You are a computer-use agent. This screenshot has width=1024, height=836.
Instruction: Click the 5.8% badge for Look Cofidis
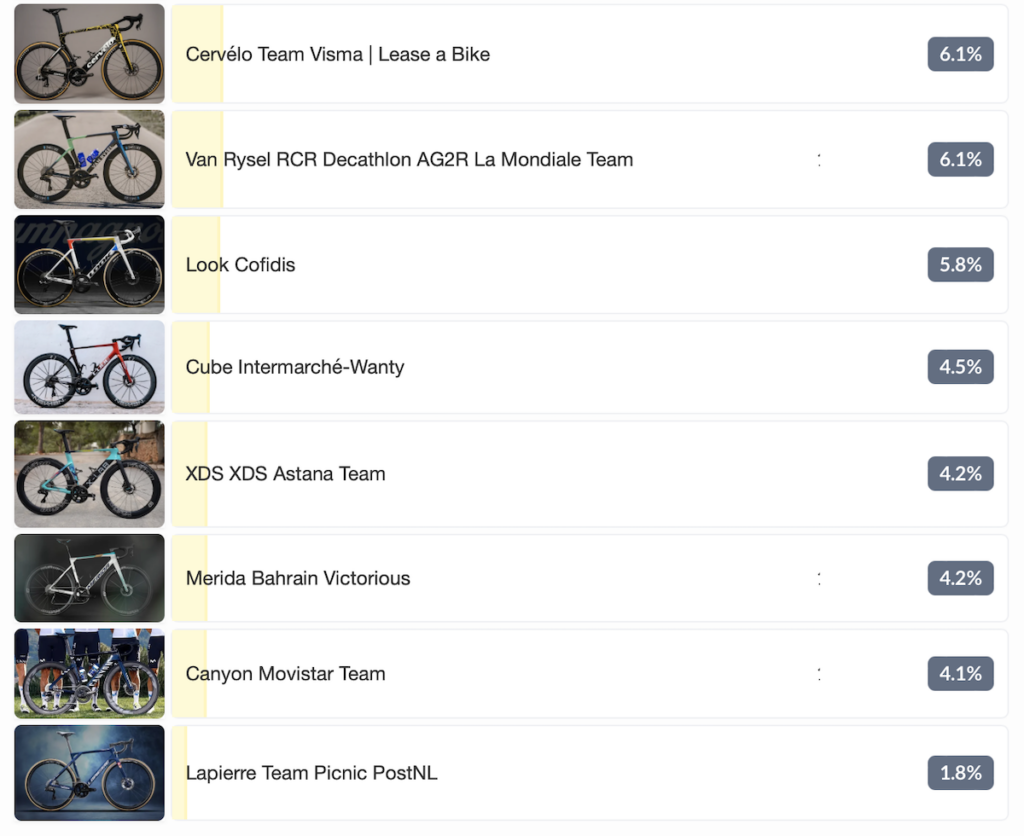pyautogui.click(x=961, y=265)
